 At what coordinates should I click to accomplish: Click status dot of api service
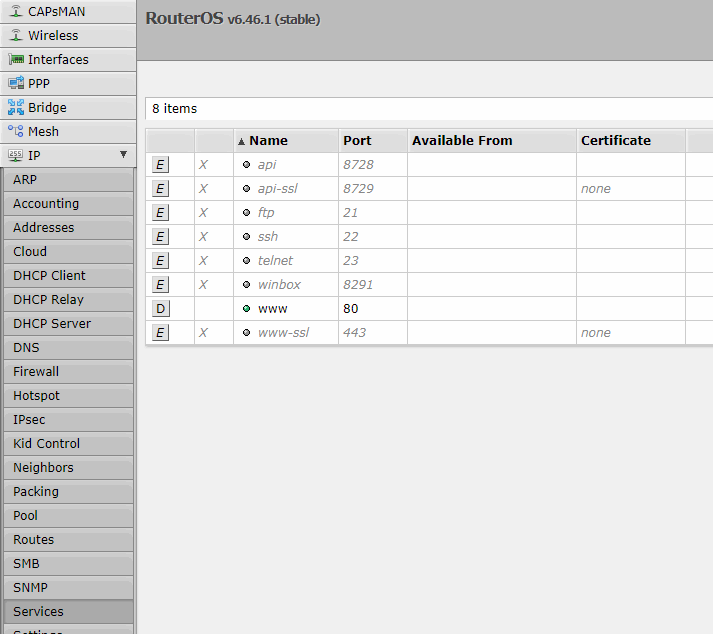(x=246, y=165)
